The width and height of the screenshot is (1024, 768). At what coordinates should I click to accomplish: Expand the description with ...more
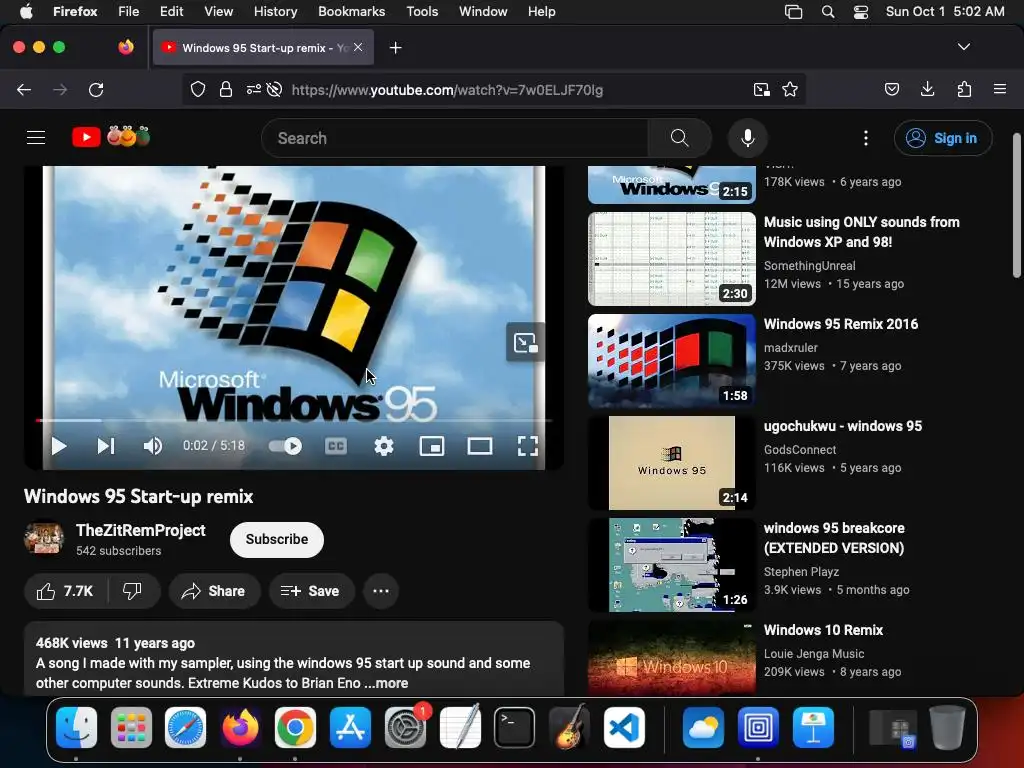(x=386, y=683)
